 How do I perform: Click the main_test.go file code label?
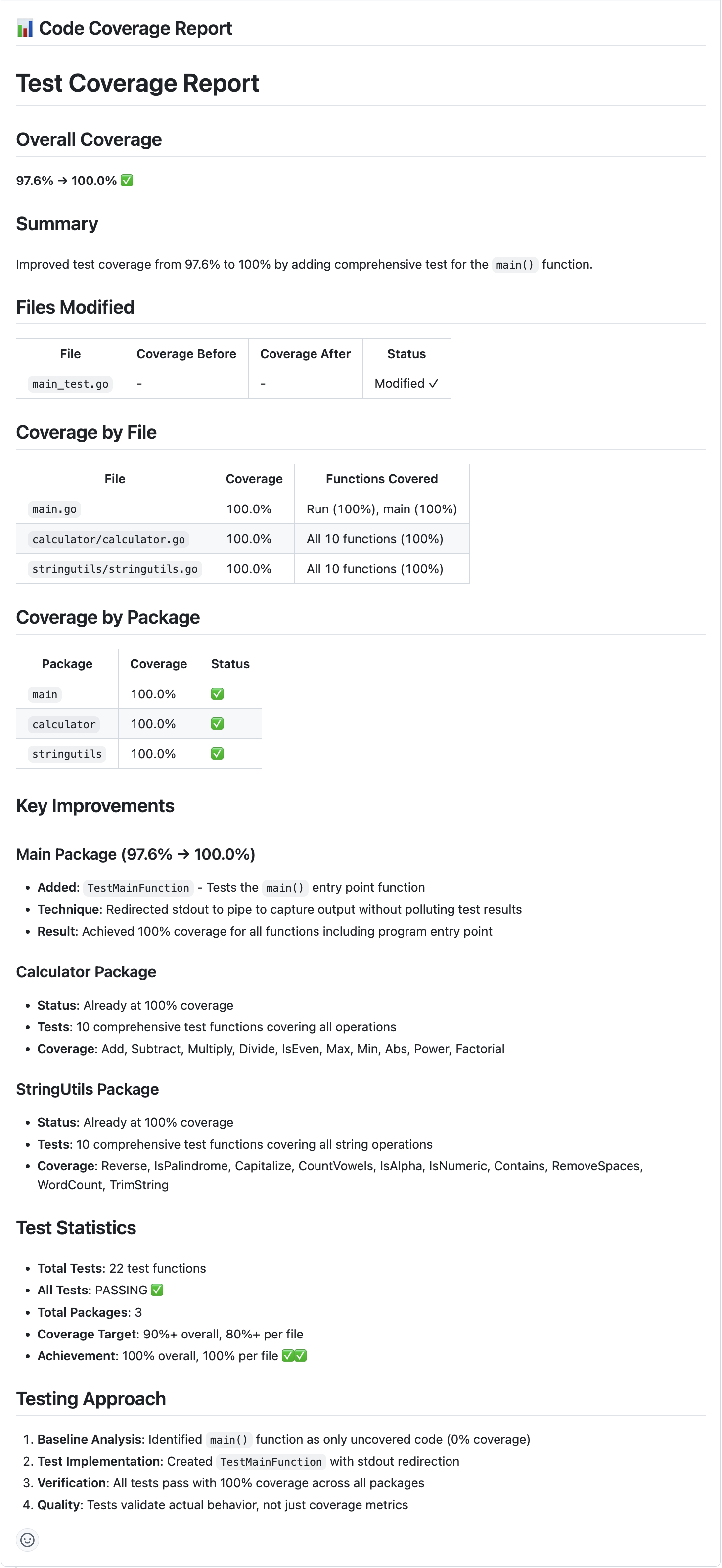click(70, 384)
